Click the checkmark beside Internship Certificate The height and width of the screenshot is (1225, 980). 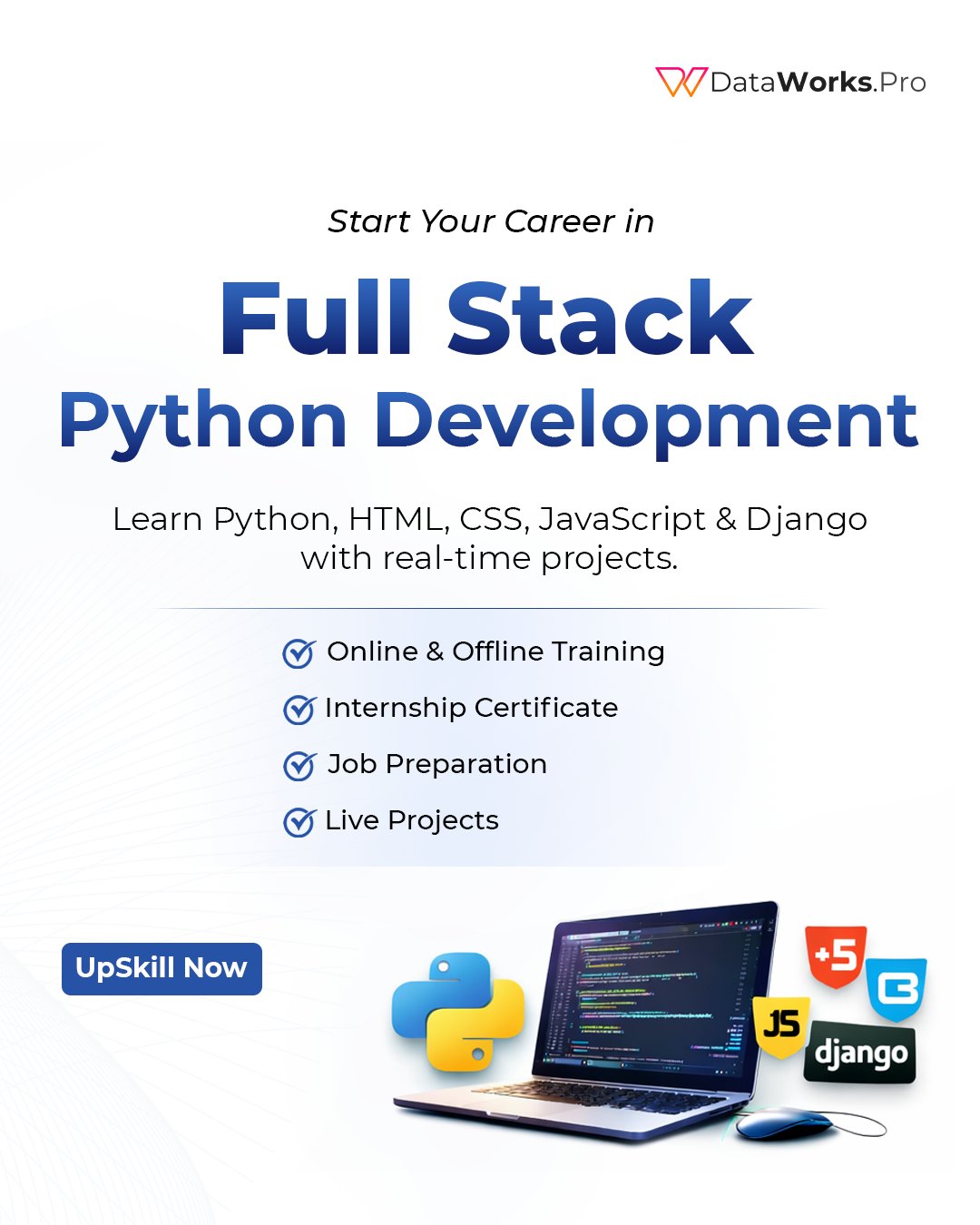pos(299,709)
